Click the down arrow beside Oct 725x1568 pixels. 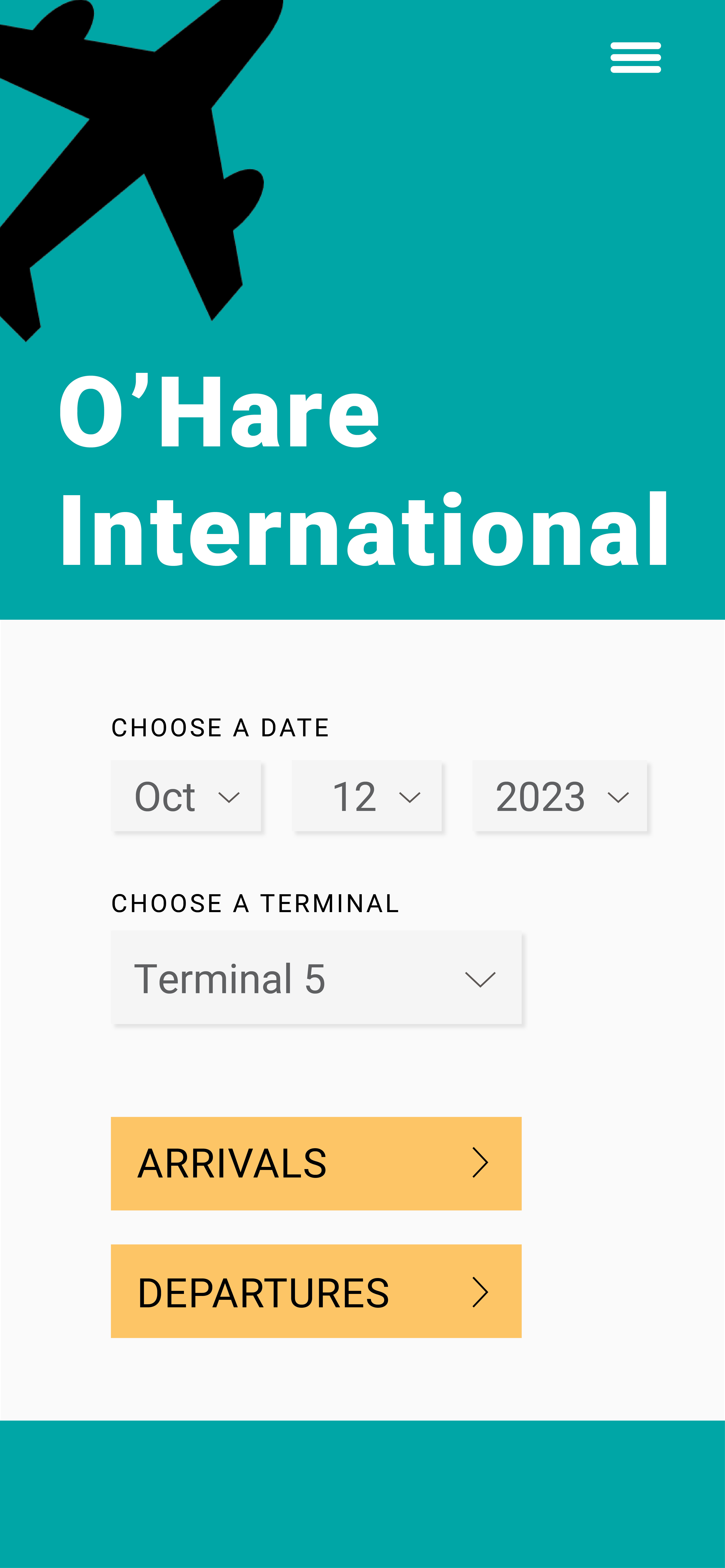pos(229,797)
